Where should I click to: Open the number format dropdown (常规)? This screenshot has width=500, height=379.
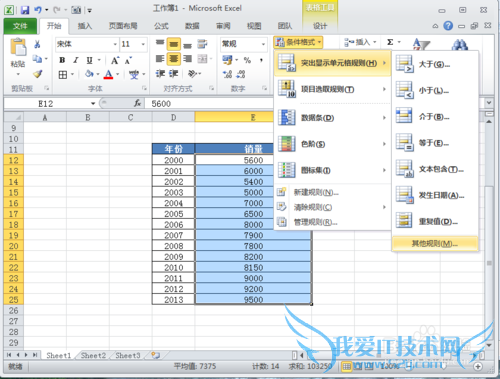click(263, 44)
